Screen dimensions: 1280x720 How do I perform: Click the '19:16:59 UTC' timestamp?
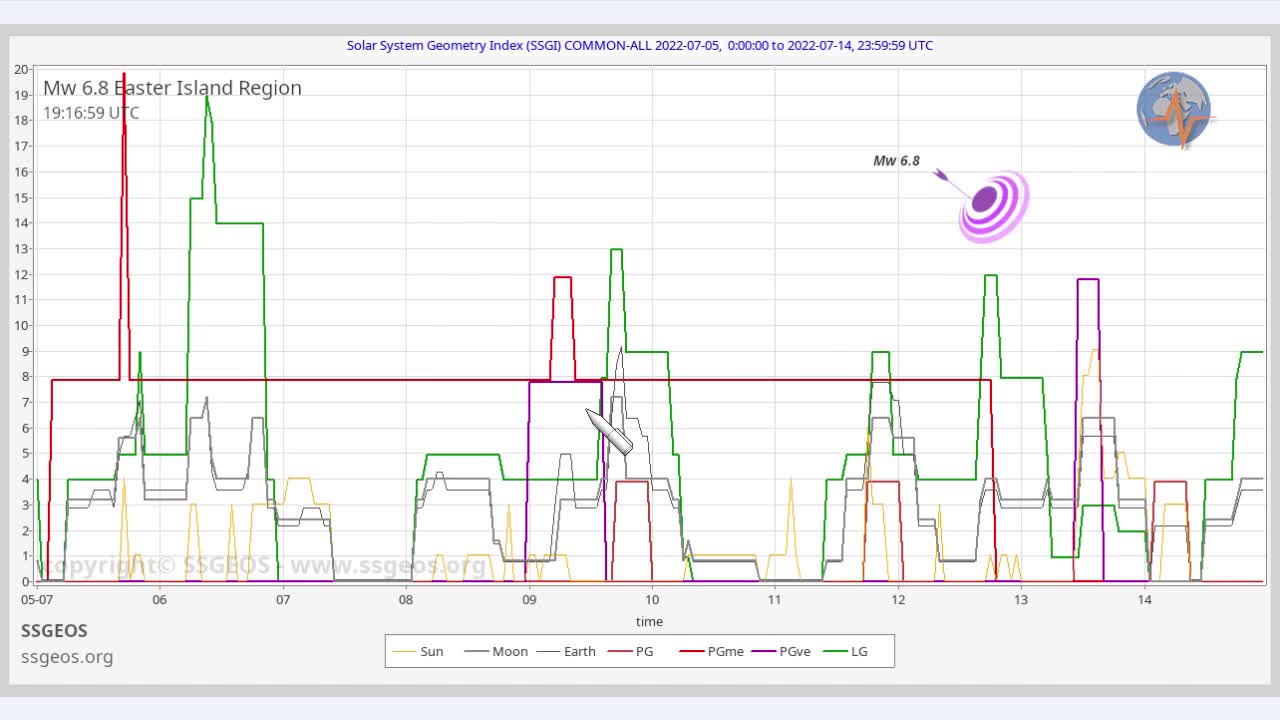point(91,113)
